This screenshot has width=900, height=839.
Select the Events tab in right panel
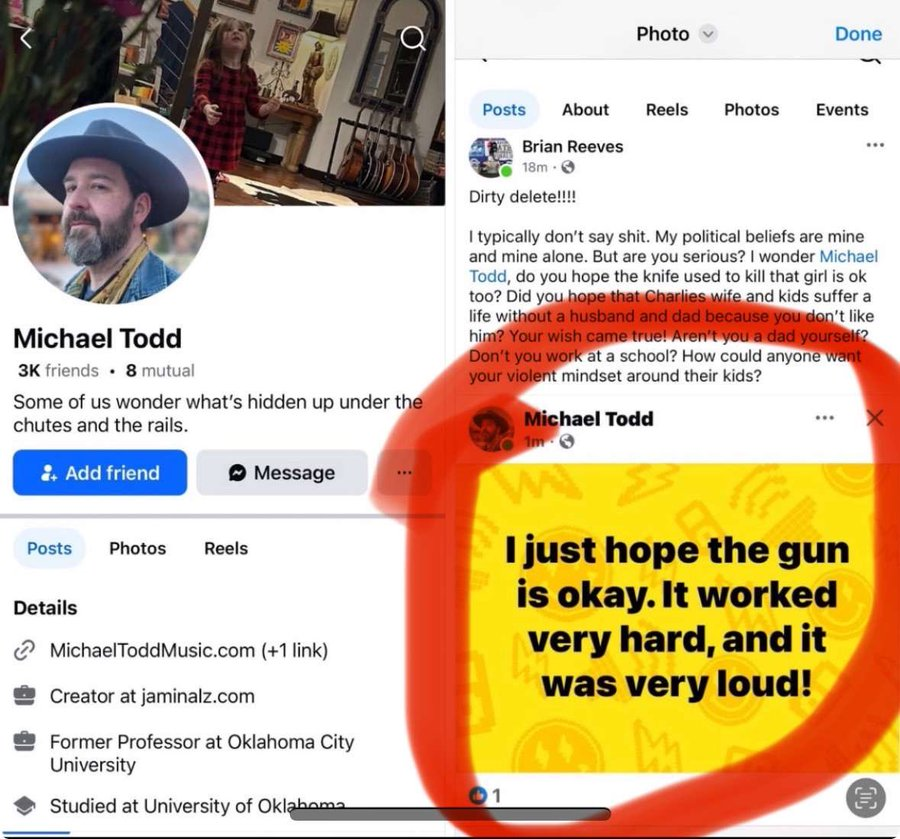(x=842, y=110)
